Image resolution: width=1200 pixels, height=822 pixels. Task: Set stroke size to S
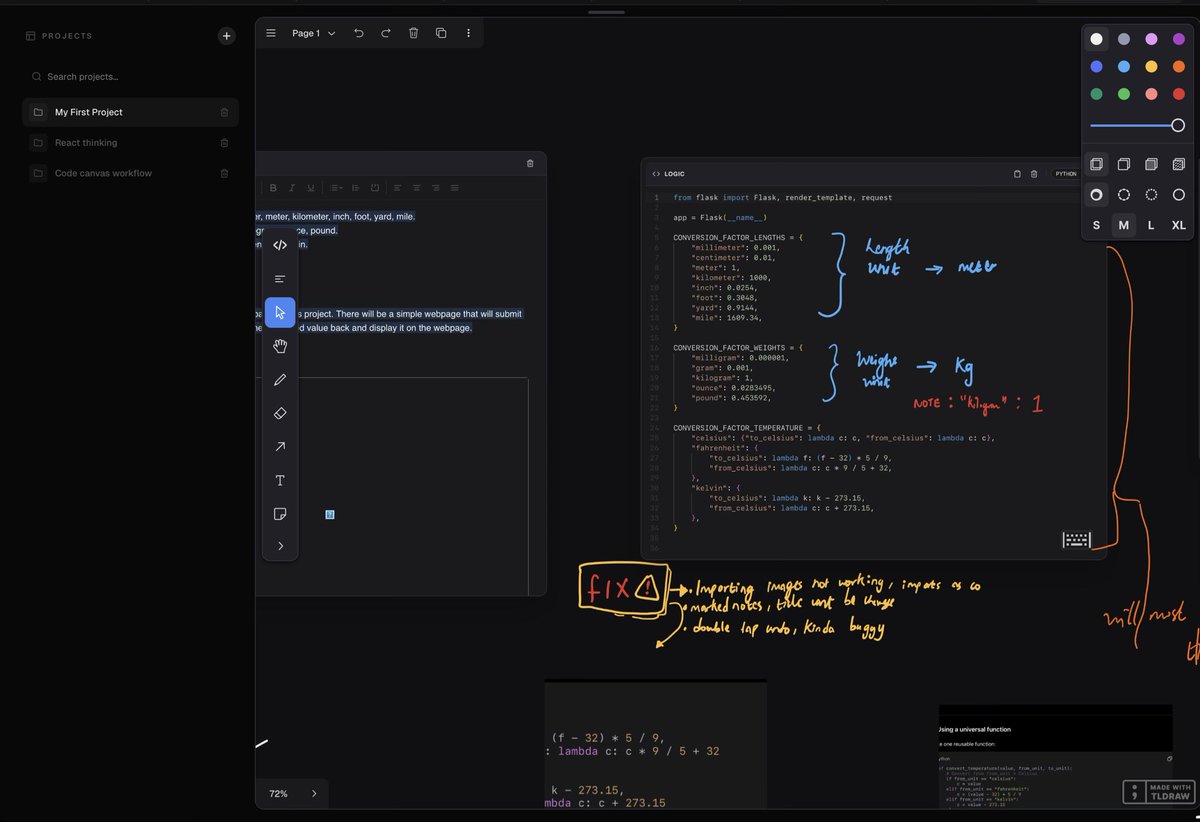coord(1097,226)
